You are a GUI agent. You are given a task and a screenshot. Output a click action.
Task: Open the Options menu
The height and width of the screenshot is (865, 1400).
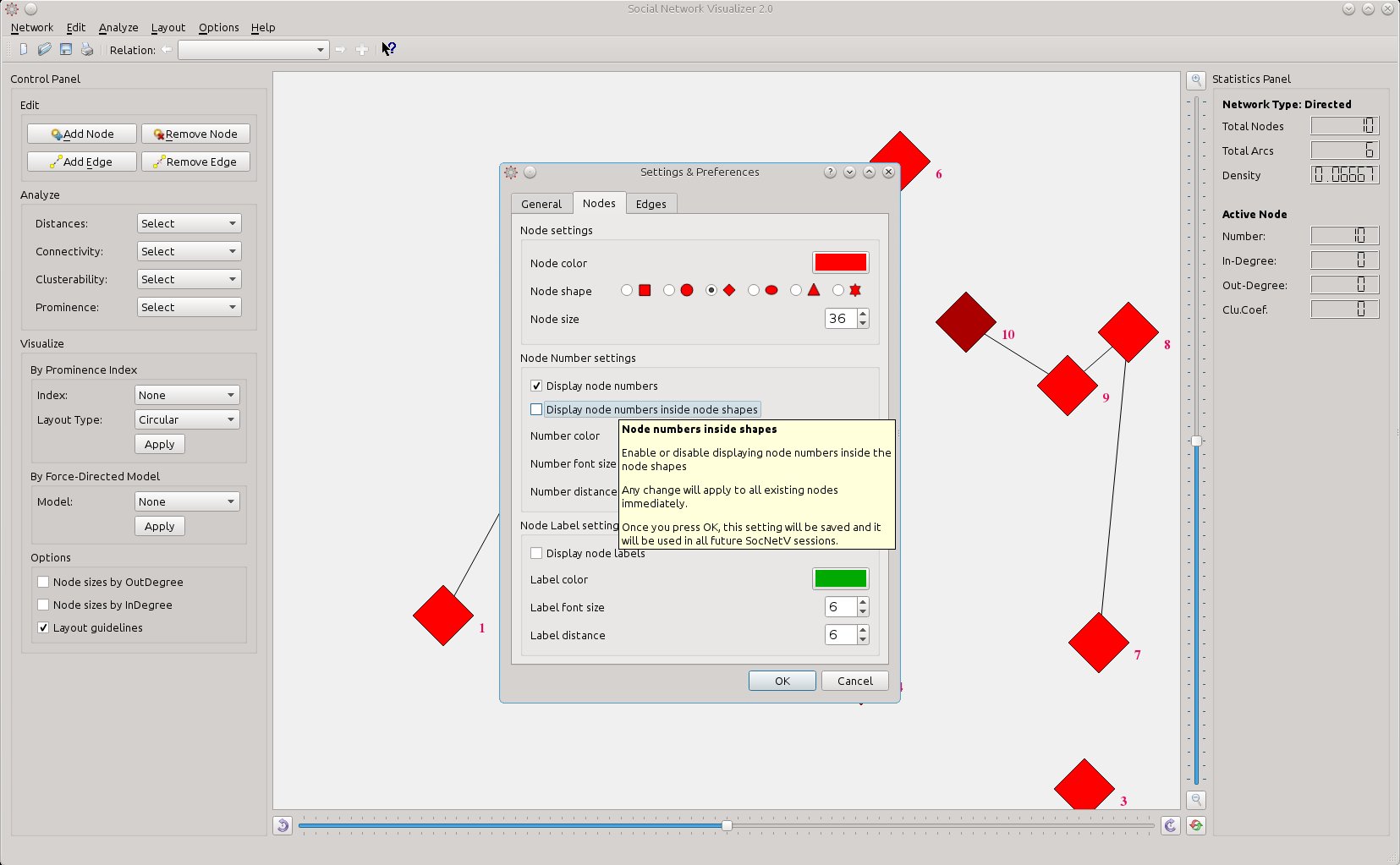coord(219,27)
